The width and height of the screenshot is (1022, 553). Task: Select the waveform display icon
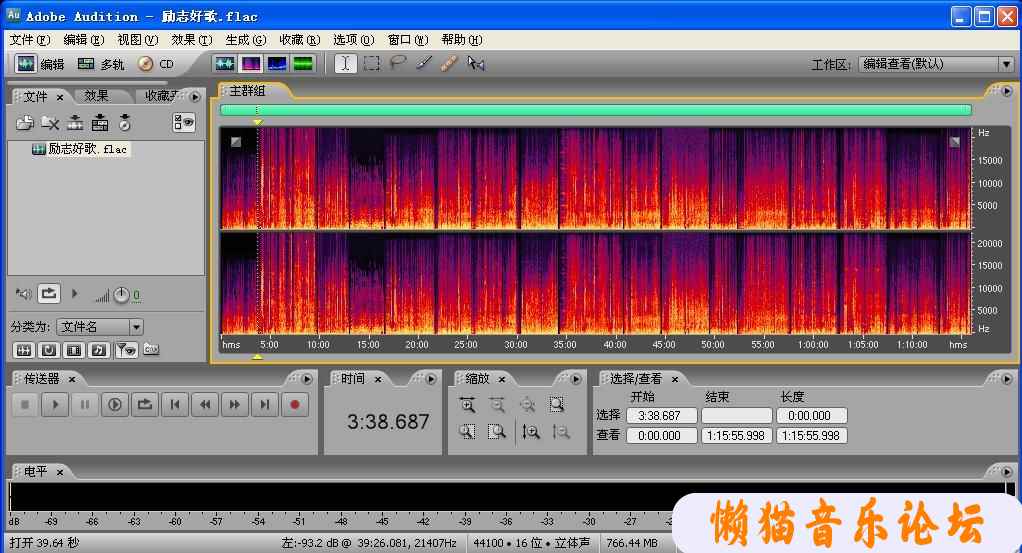click(x=225, y=63)
